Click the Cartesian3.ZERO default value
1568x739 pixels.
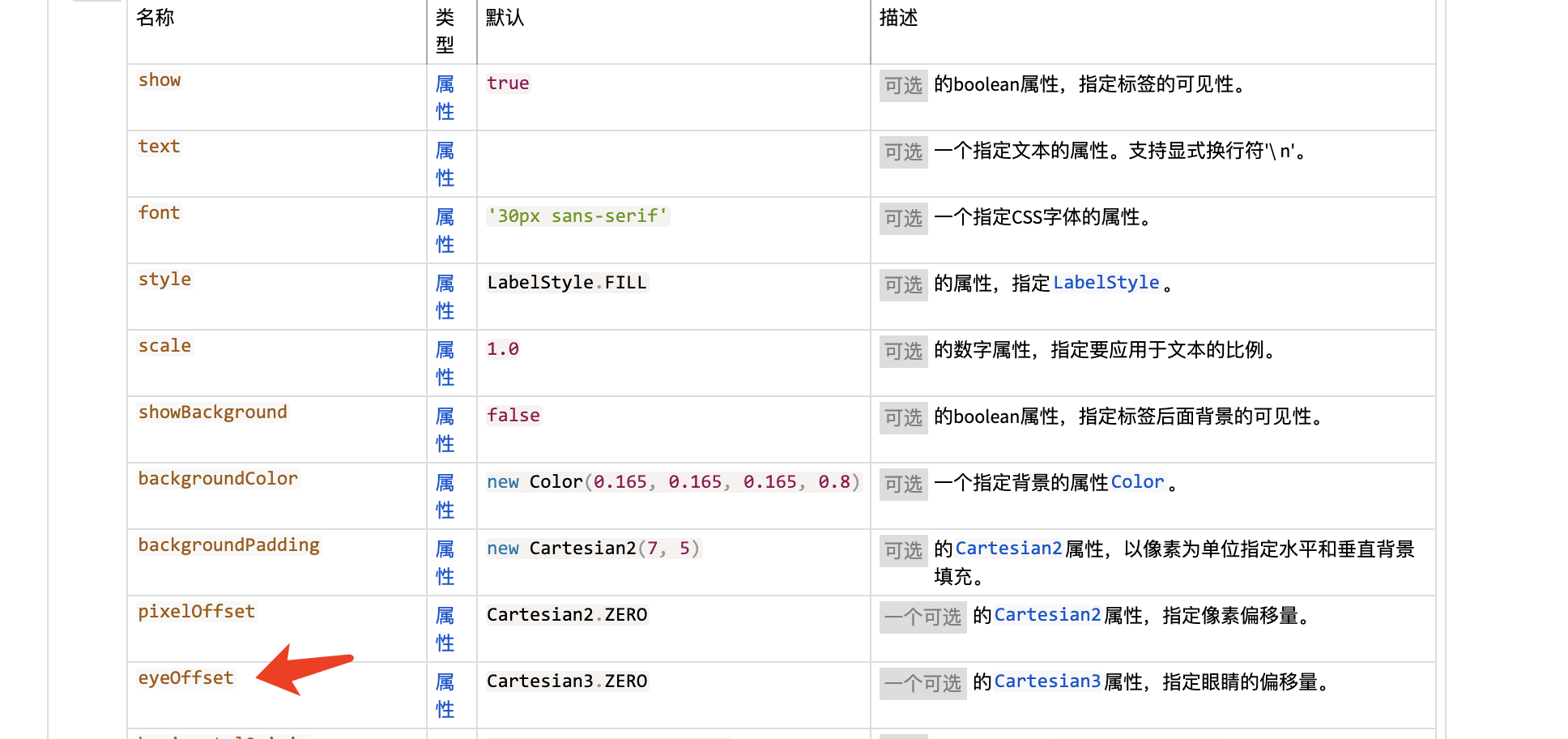click(x=567, y=681)
